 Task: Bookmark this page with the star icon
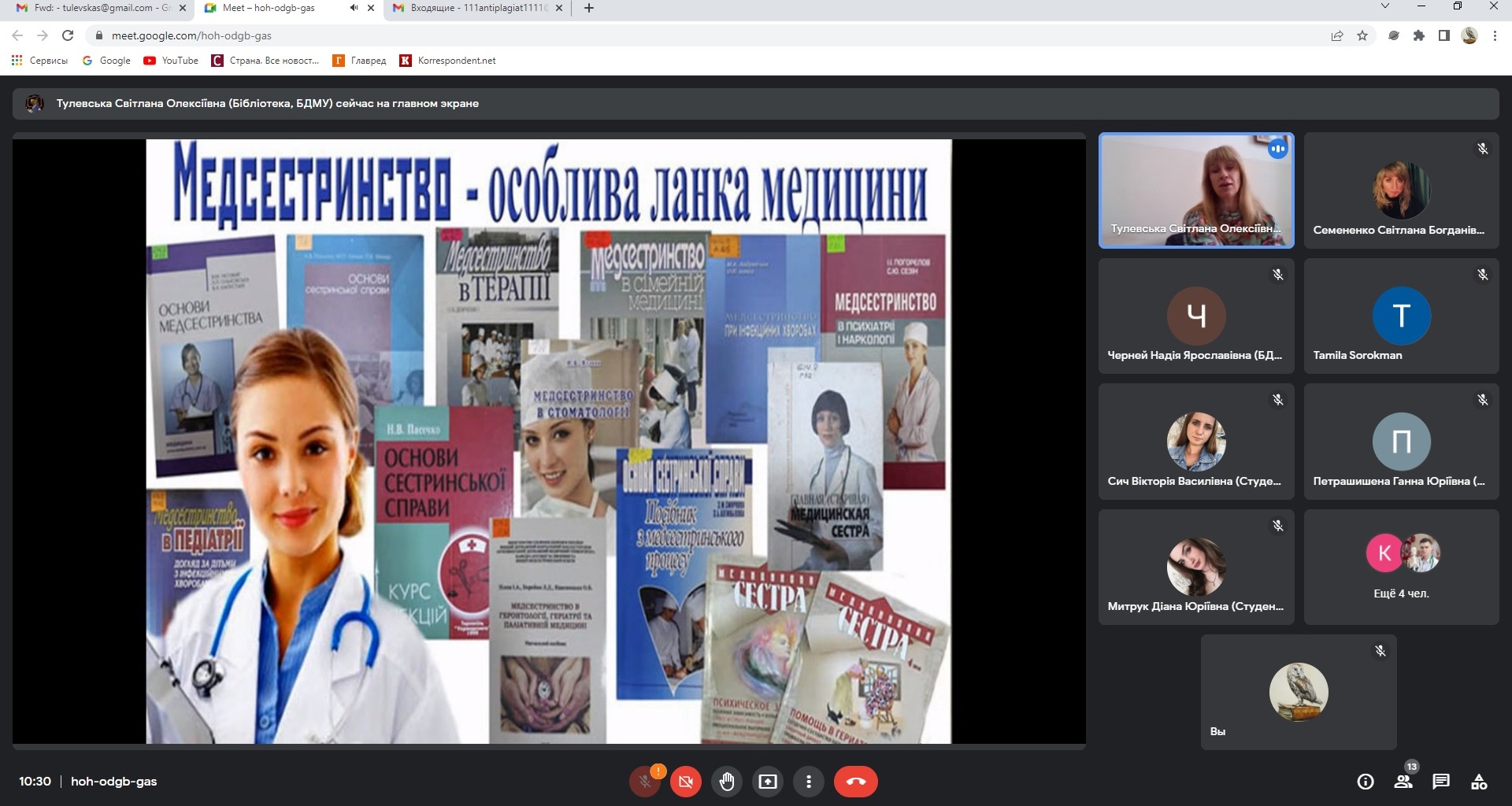point(1362,35)
